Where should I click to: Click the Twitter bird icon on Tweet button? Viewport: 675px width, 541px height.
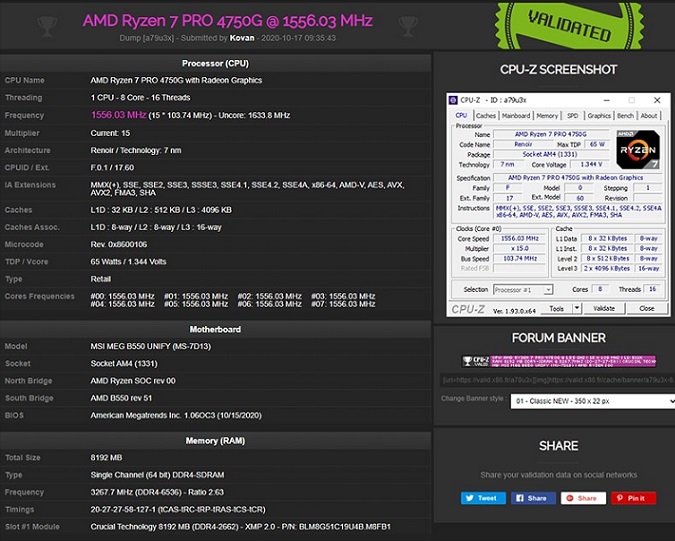pyautogui.click(x=470, y=498)
